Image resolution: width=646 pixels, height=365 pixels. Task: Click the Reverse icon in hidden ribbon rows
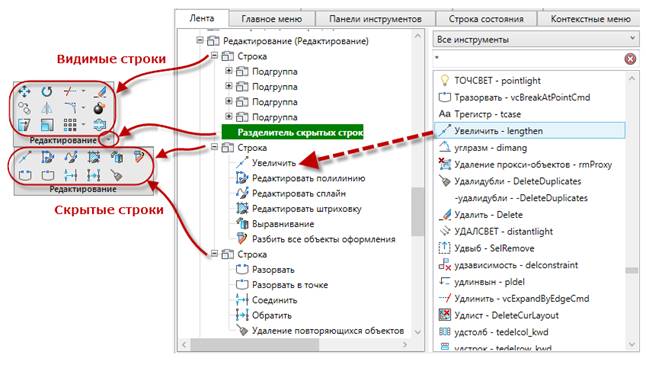coord(94,175)
